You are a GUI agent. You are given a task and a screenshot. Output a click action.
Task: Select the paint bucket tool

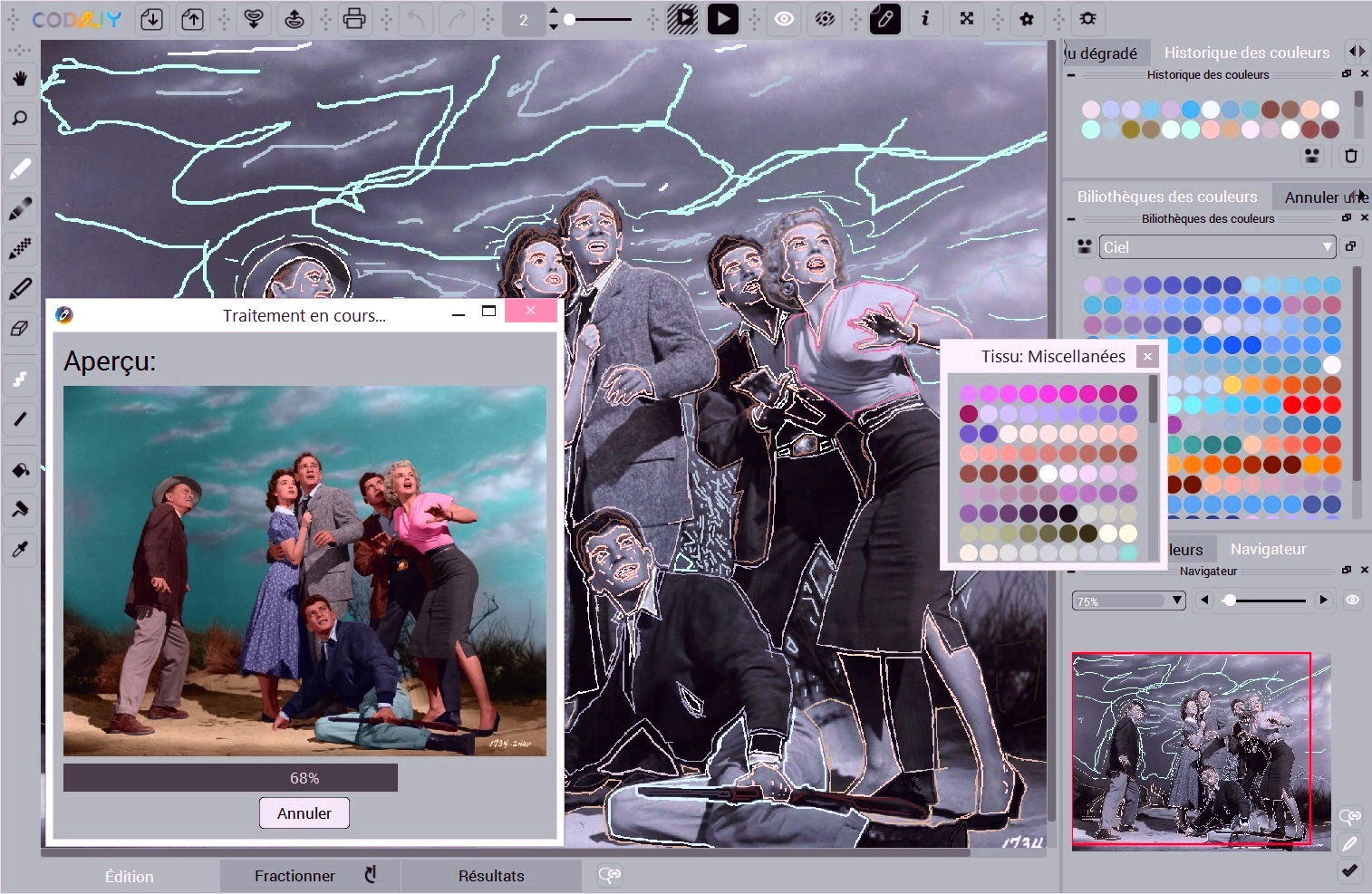coord(20,469)
